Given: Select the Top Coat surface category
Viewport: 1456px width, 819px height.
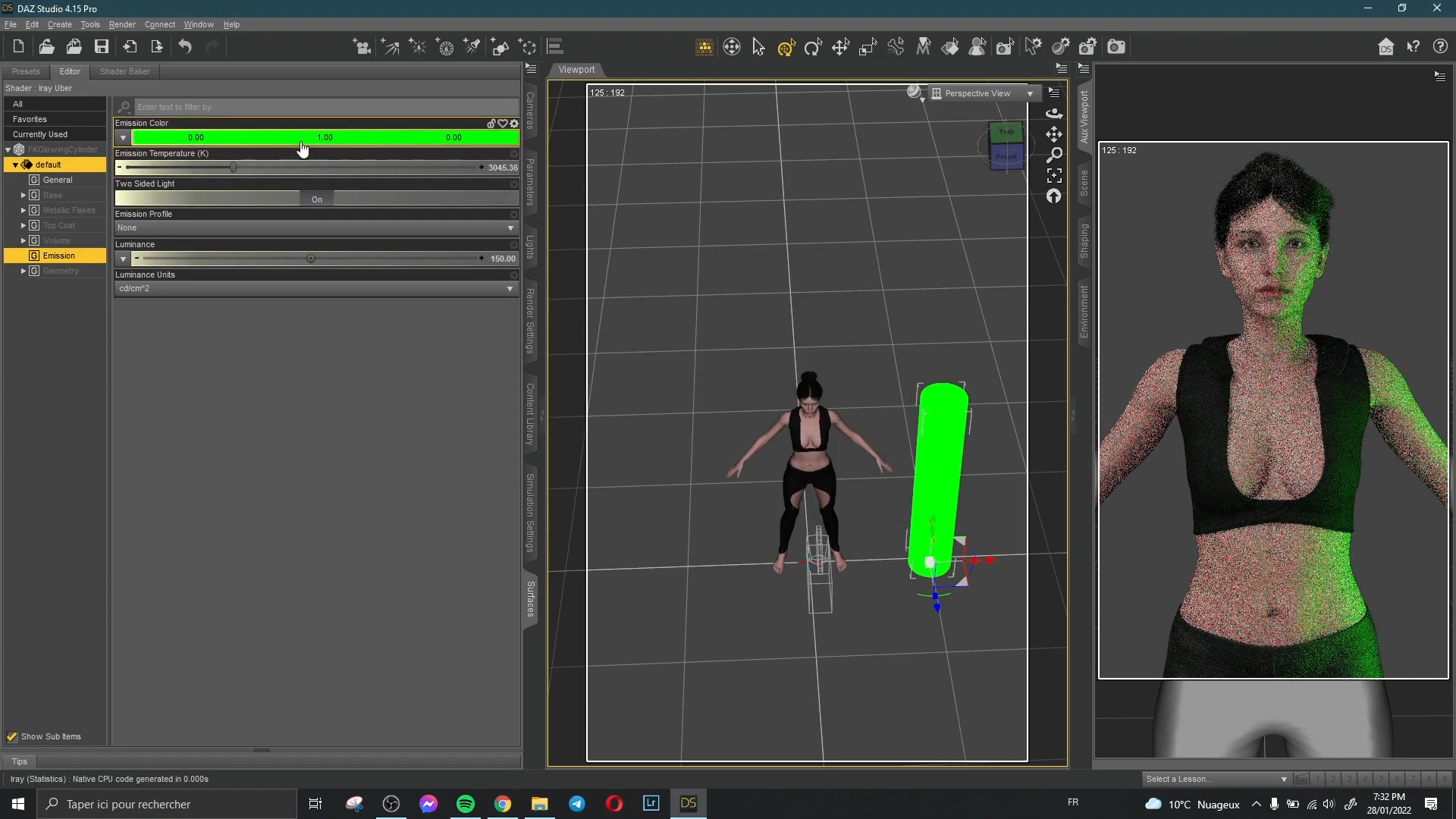Looking at the screenshot, I should 59,225.
